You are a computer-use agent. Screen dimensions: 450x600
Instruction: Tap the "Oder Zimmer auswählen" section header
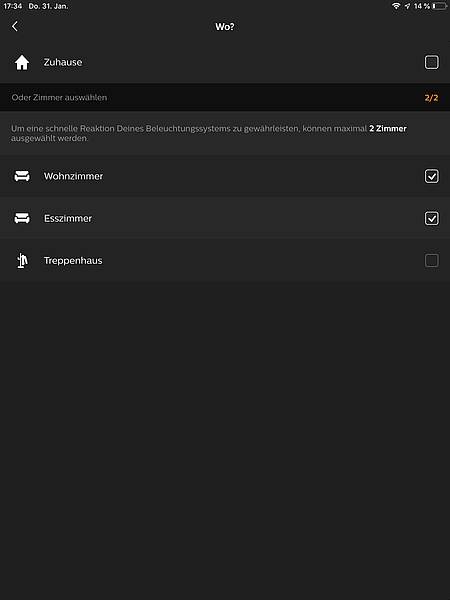click(59, 97)
